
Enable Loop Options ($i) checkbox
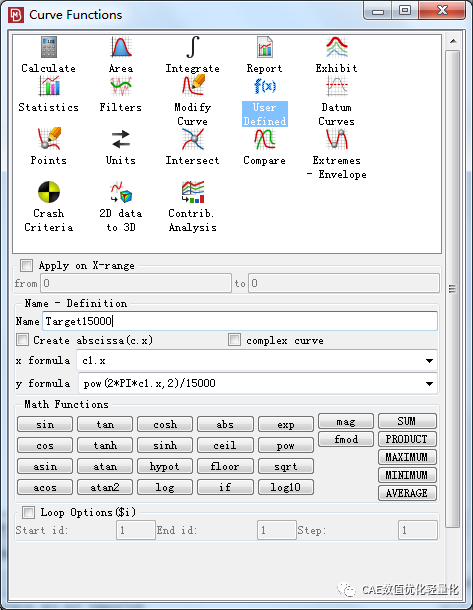point(28,512)
